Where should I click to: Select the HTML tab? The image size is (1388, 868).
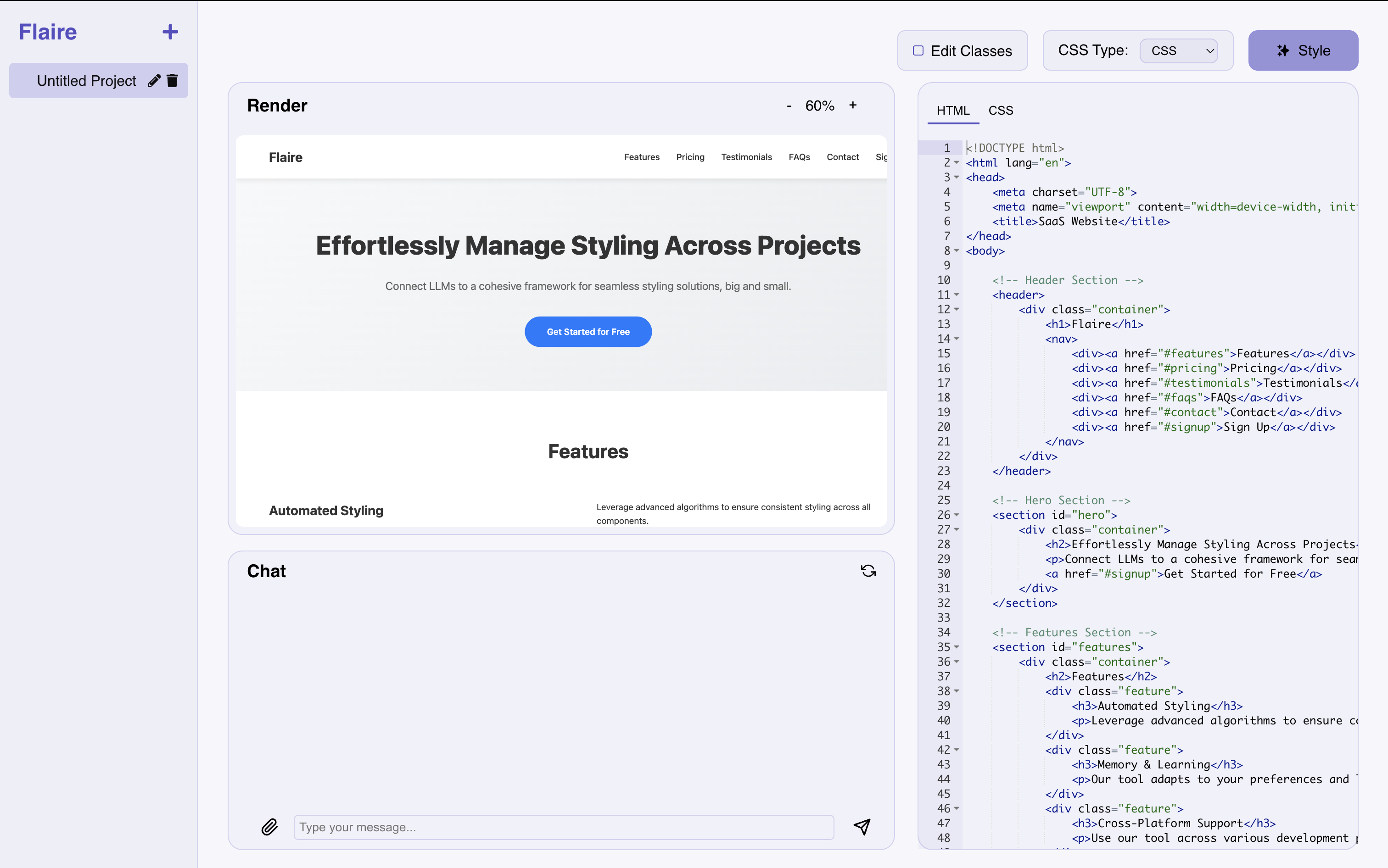(953, 110)
